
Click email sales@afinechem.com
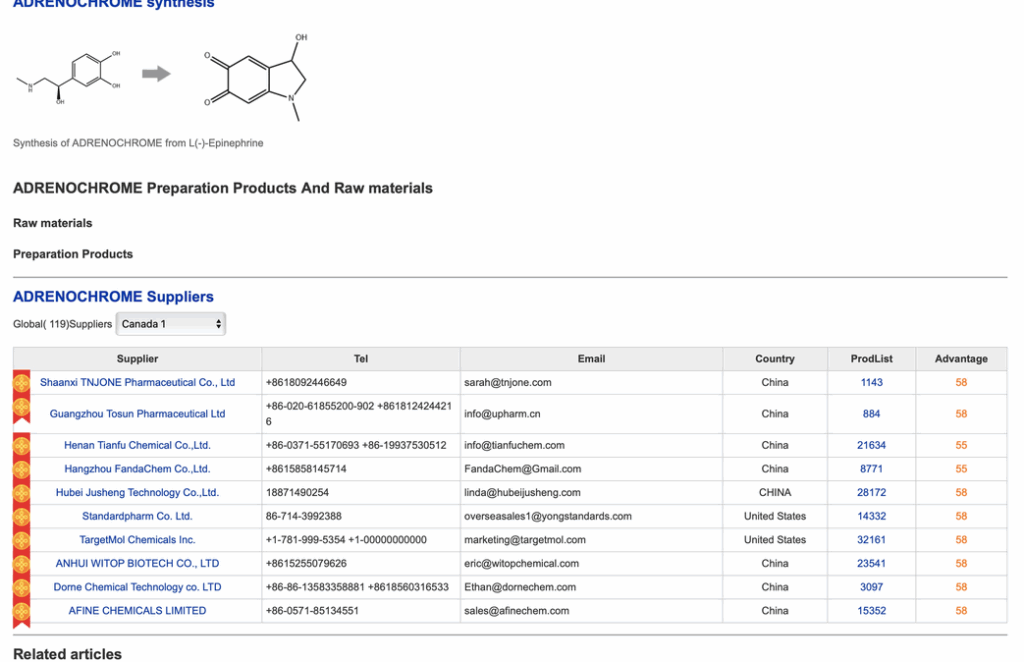point(517,610)
